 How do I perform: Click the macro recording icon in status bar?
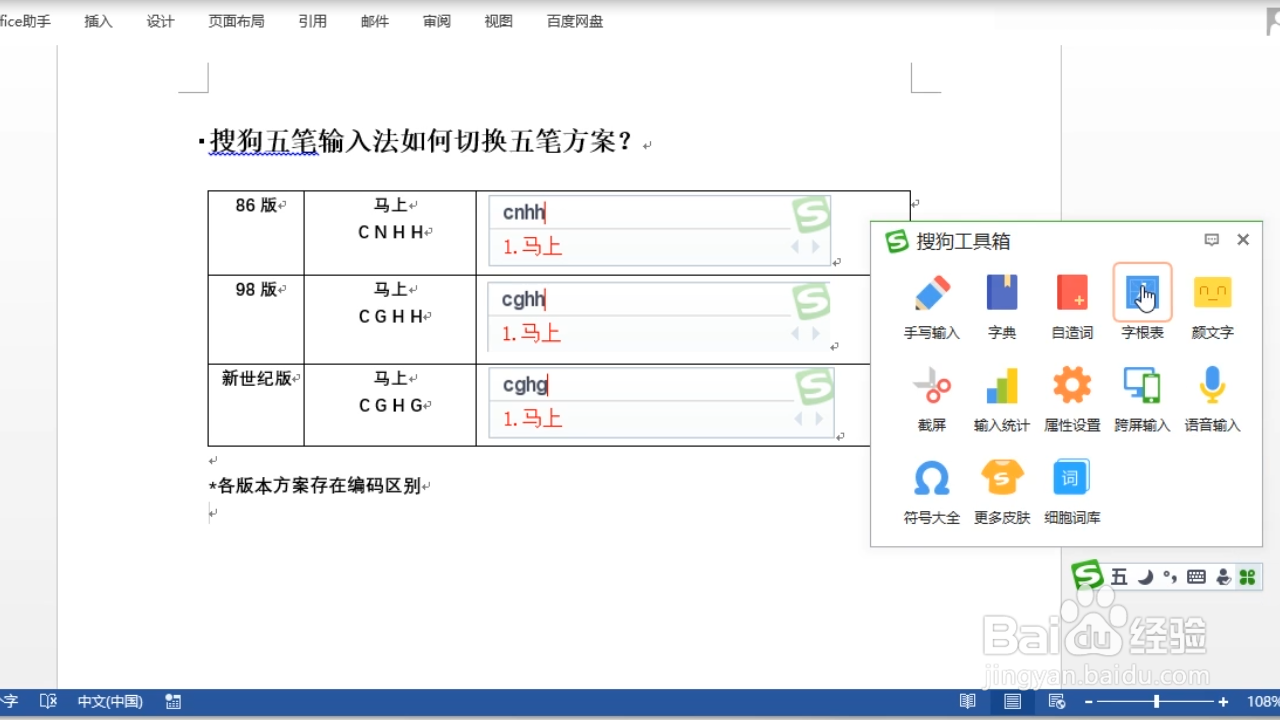[x=173, y=702]
